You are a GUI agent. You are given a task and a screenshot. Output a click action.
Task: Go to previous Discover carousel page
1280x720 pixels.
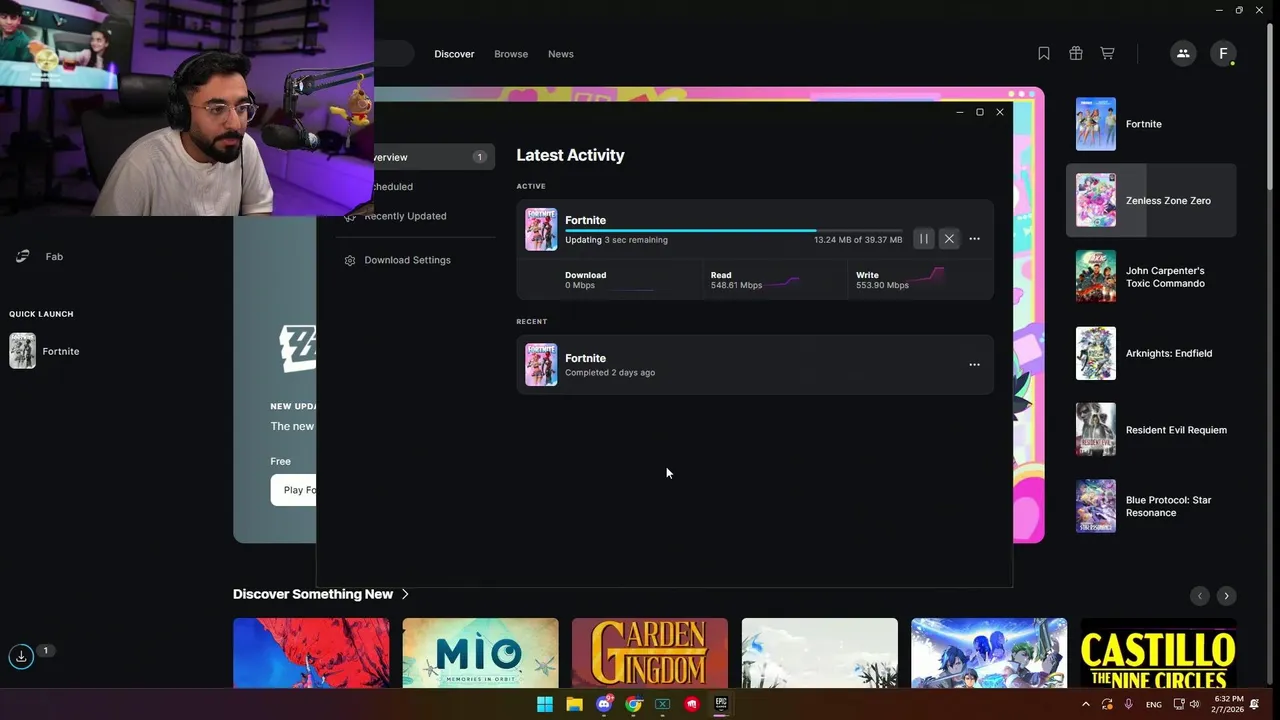[1200, 596]
